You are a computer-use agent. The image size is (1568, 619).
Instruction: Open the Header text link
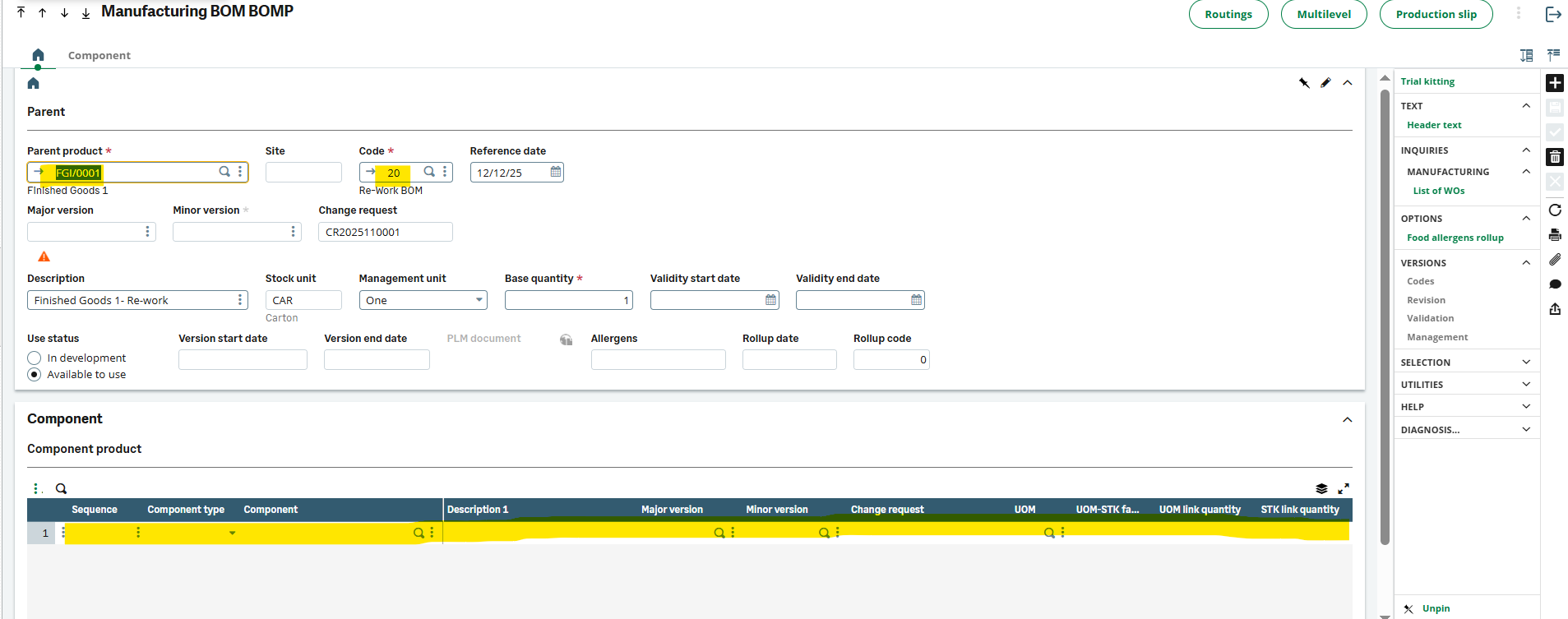point(1434,125)
